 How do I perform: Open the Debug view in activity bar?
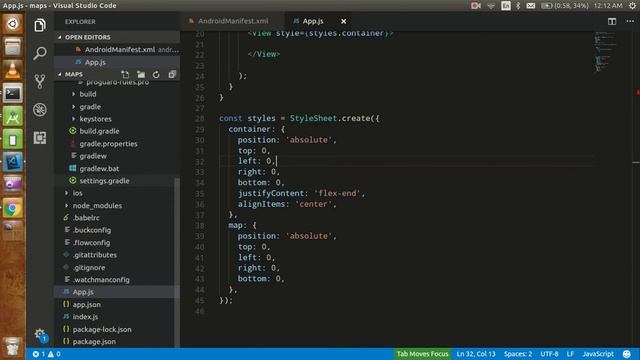40,109
